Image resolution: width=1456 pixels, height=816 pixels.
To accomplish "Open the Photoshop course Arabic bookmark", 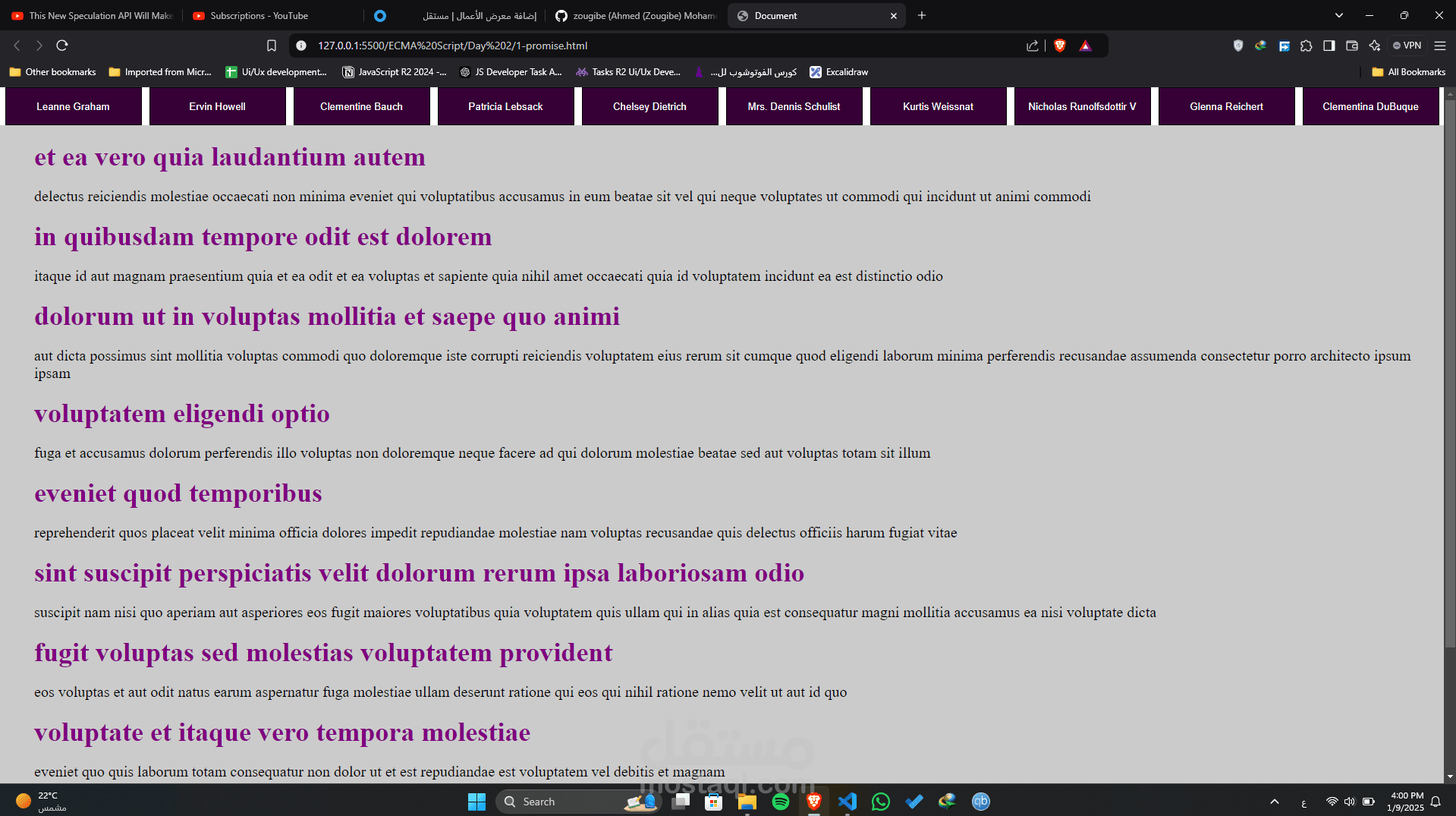I will tap(745, 72).
